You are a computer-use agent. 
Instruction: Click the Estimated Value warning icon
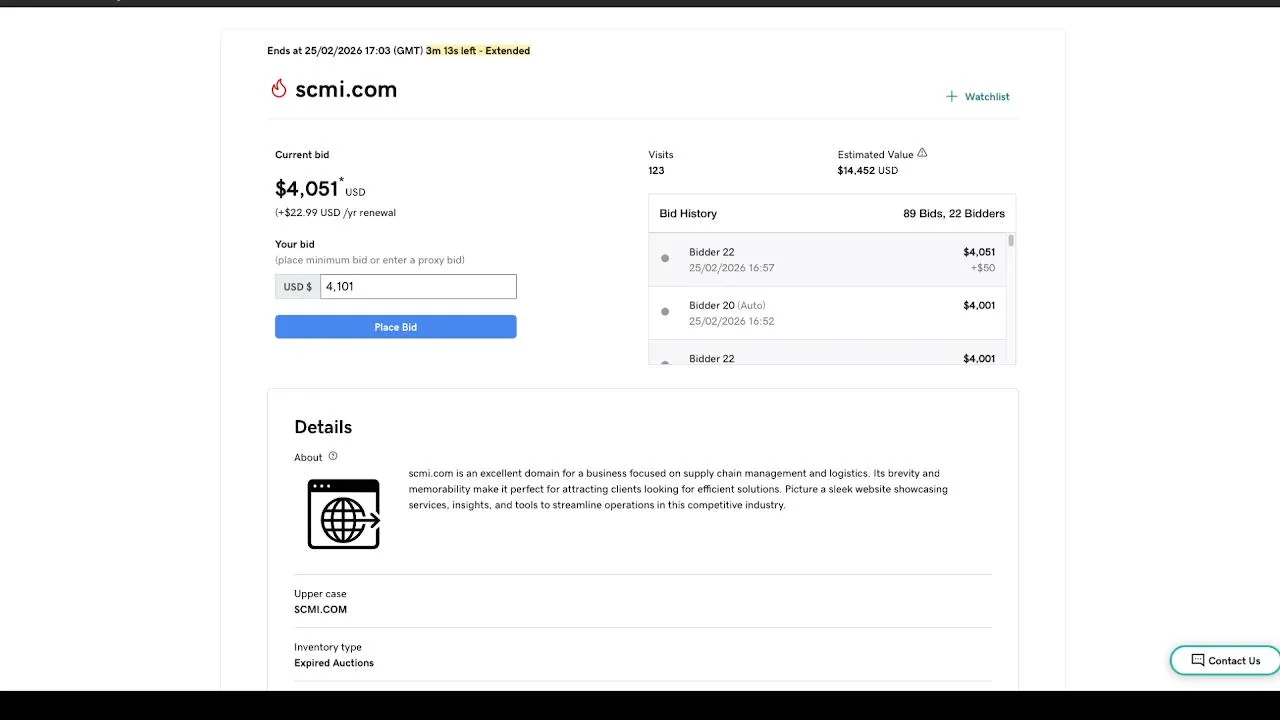[x=922, y=153]
